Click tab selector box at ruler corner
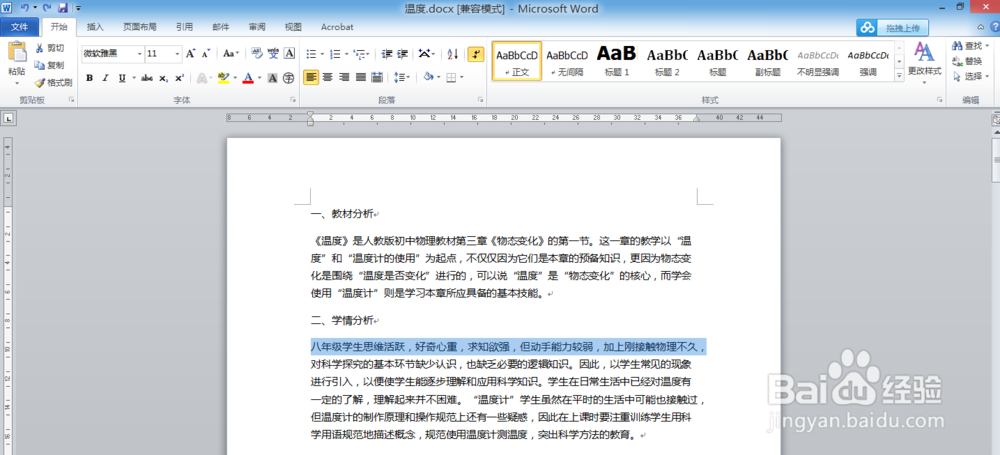The width and height of the screenshot is (1000, 455). point(9,118)
